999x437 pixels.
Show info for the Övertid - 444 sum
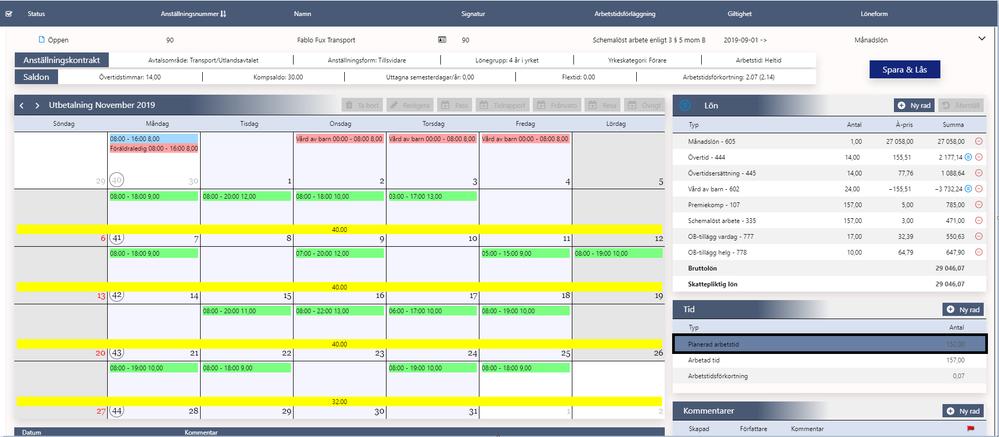[x=968, y=157]
